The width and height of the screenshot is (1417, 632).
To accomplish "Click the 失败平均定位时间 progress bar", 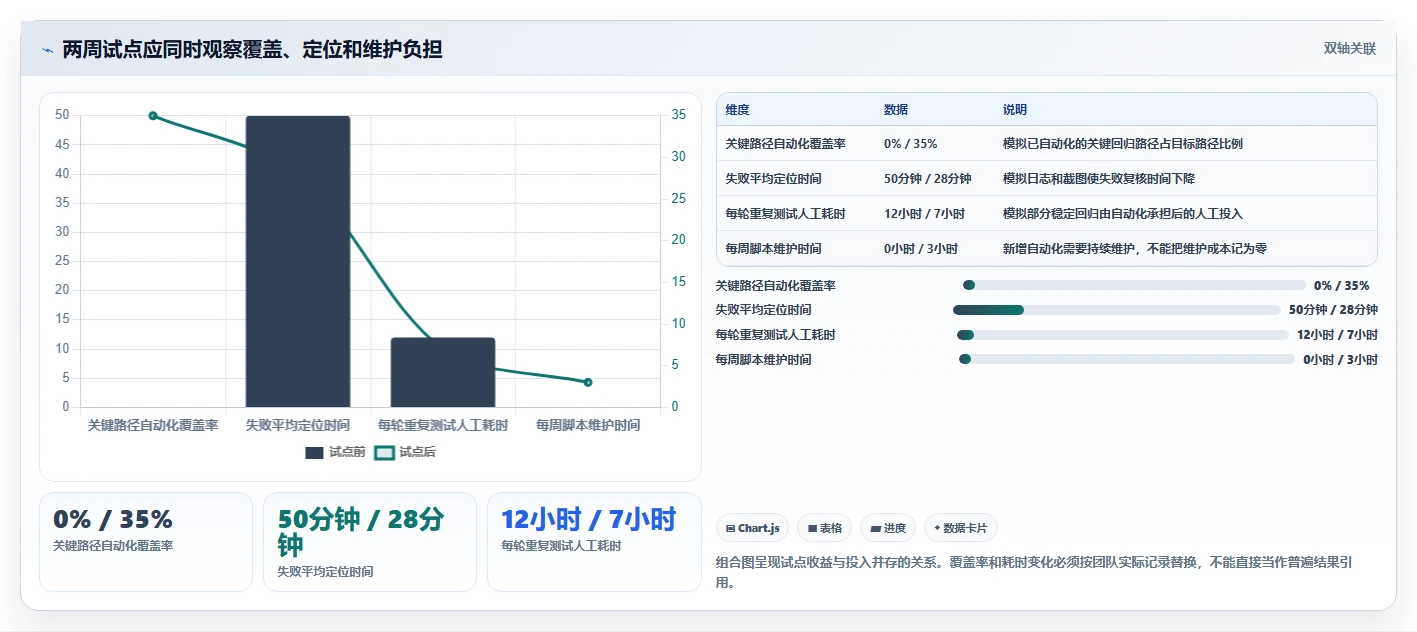I will [x=1116, y=310].
